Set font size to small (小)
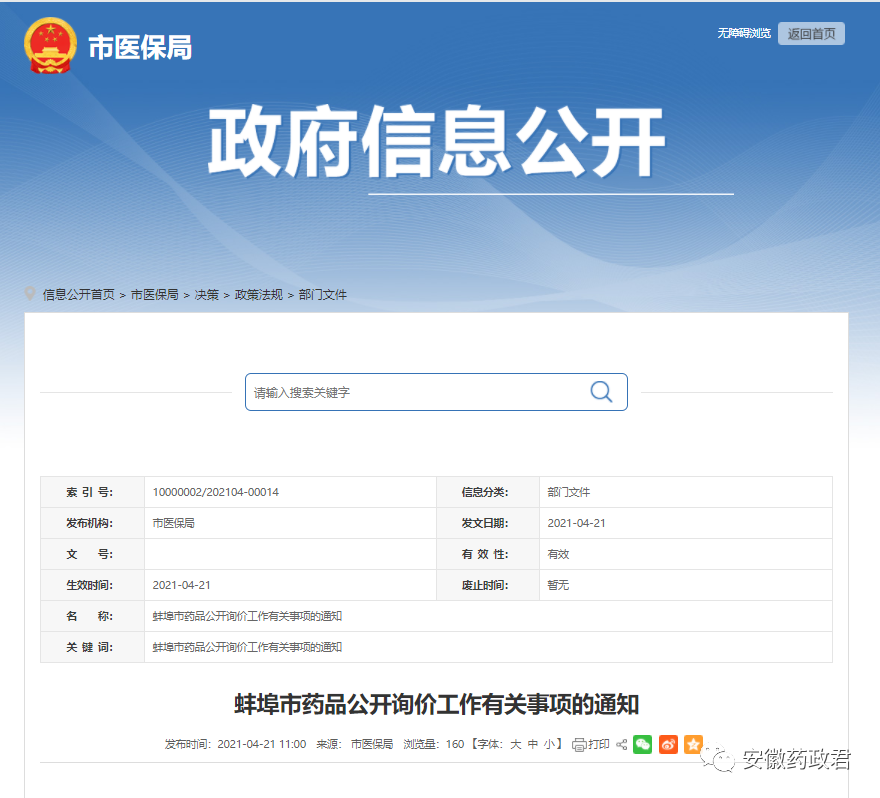This screenshot has width=880, height=798. [550, 744]
